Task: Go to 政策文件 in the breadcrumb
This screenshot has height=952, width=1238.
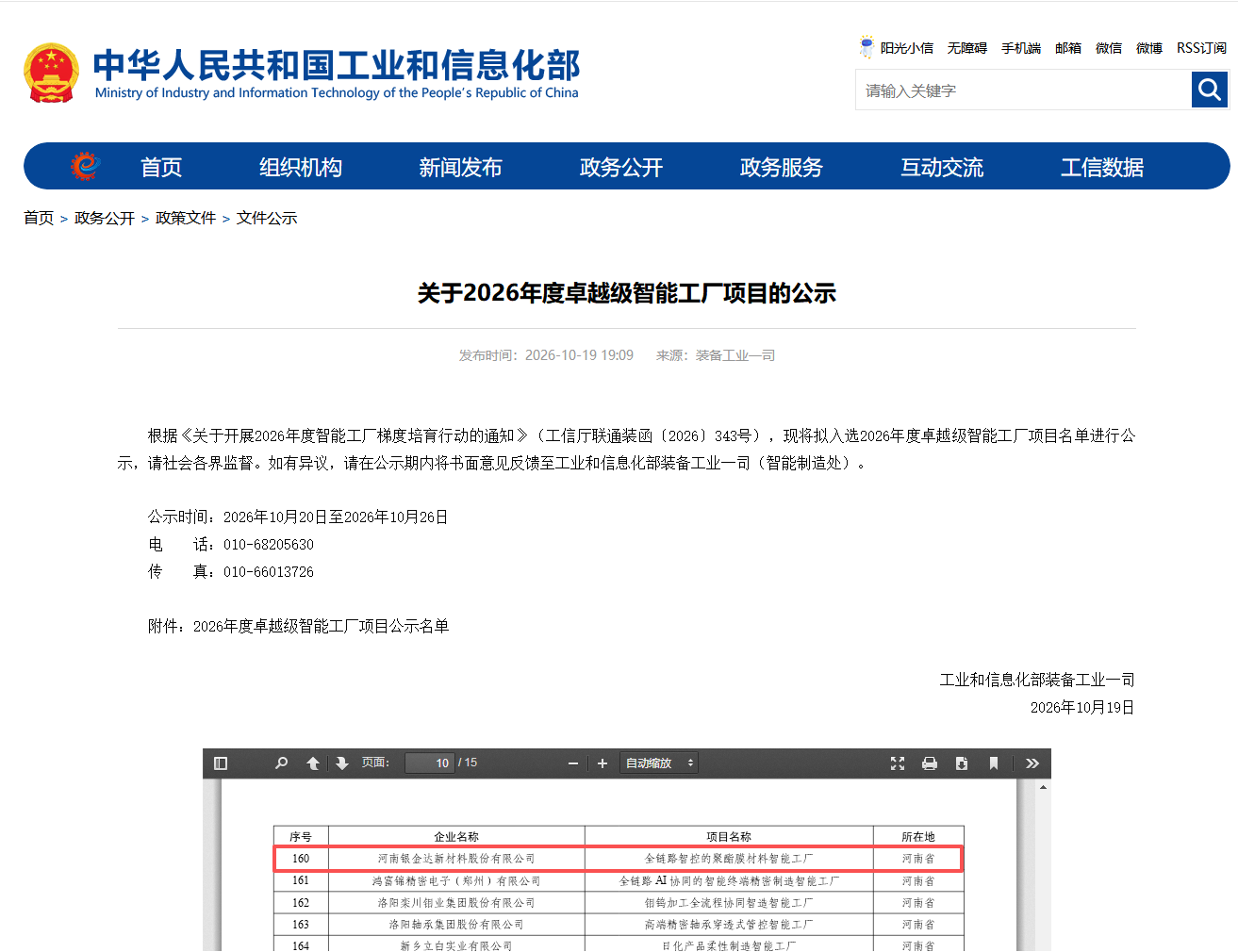Action: pyautogui.click(x=186, y=218)
